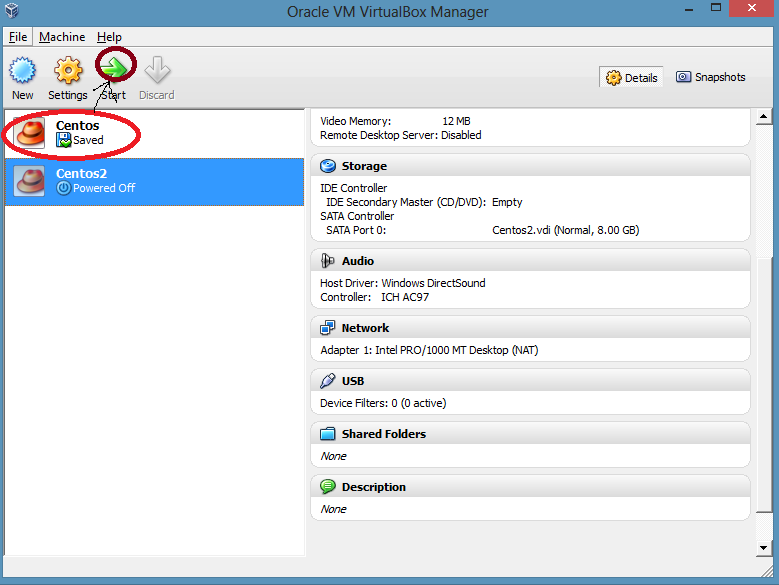Click Device Filters 0 (0 active) text

tap(383, 403)
